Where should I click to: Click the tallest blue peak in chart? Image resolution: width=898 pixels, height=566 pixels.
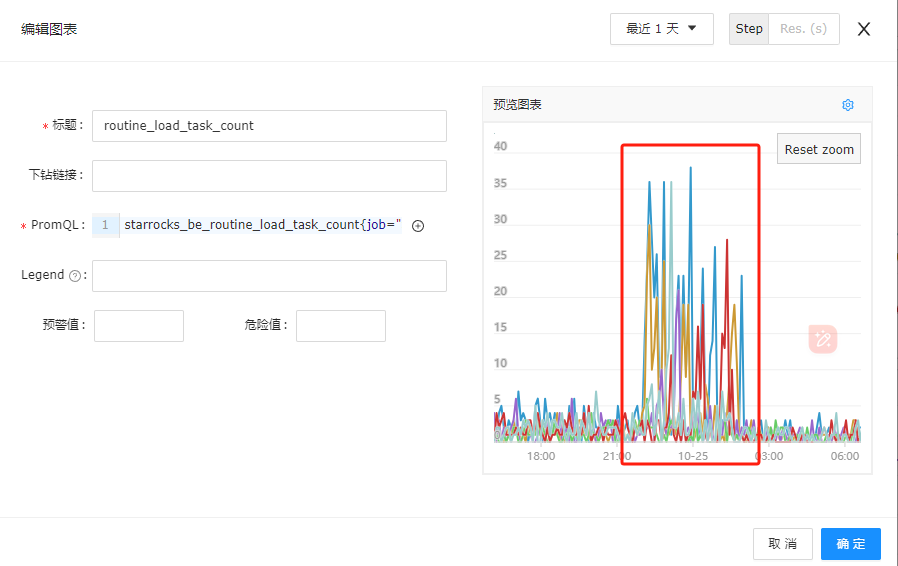[x=691, y=168]
